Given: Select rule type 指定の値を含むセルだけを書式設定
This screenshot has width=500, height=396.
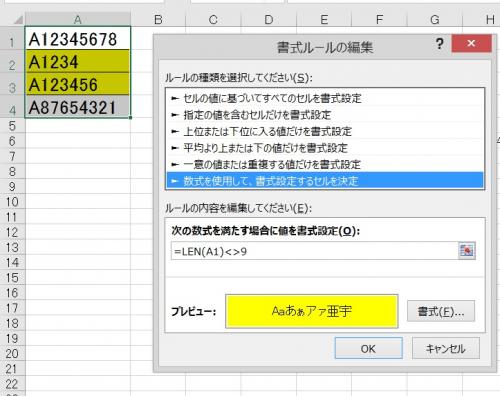Looking at the screenshot, I should (x=325, y=115).
